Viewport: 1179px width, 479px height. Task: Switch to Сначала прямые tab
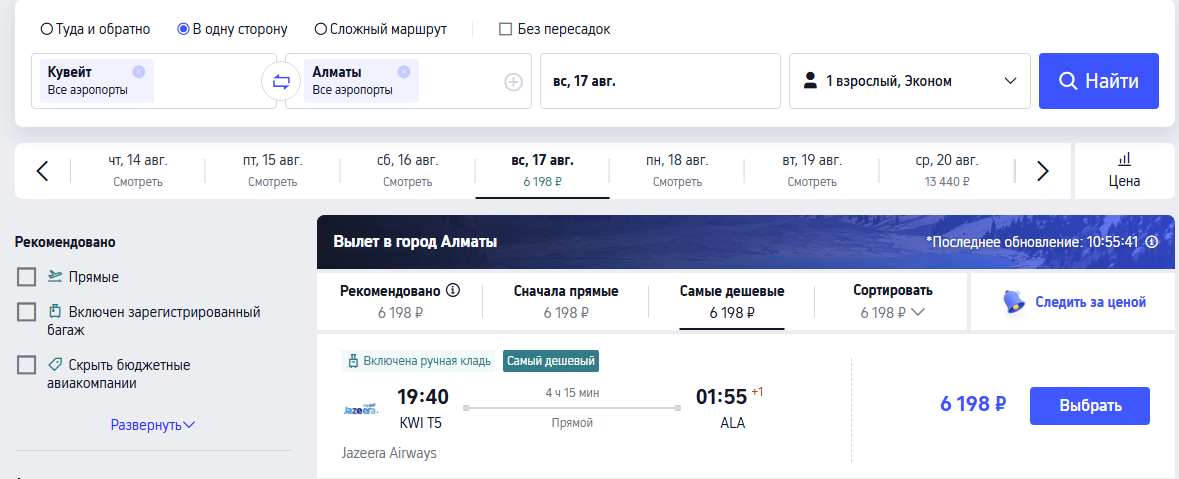pos(566,302)
